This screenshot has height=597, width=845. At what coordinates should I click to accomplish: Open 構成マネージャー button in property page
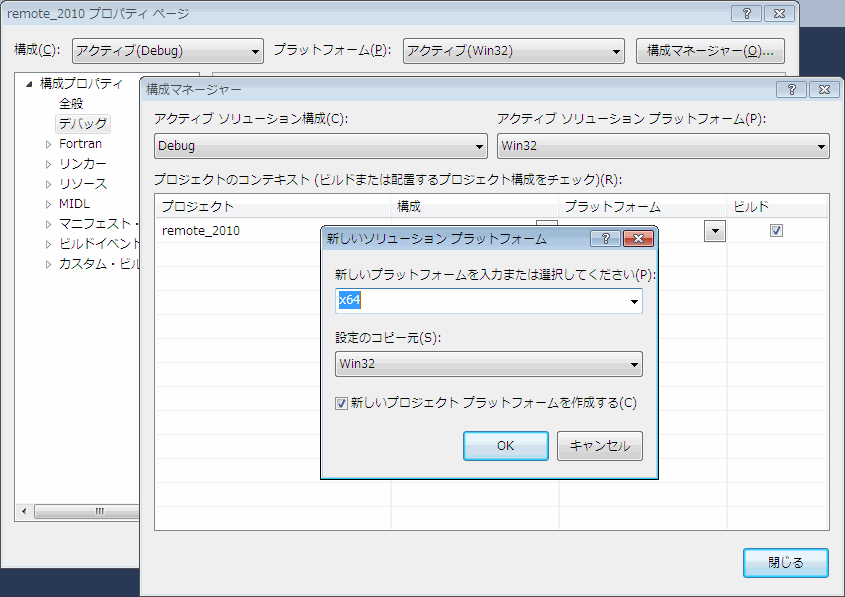coord(710,51)
